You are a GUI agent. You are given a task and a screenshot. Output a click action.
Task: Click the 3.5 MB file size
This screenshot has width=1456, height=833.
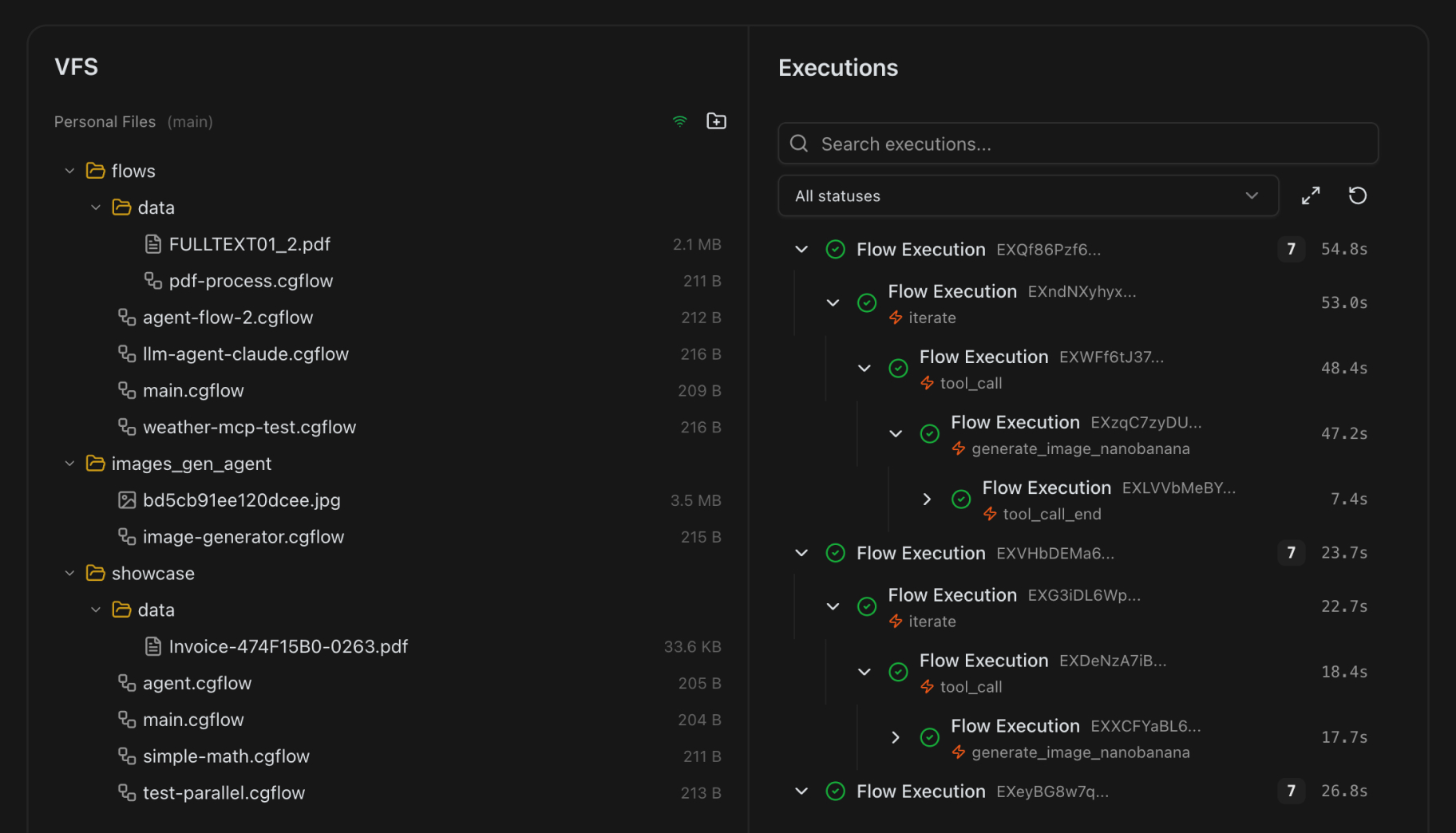pyautogui.click(x=695, y=500)
